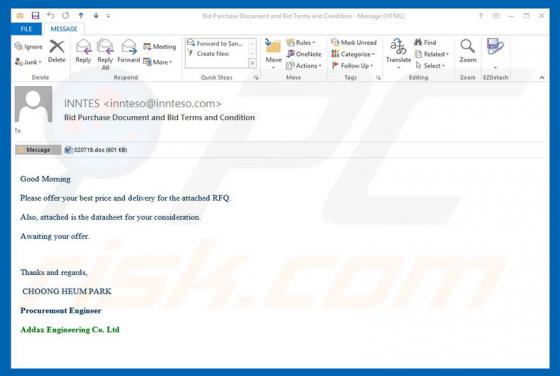Open Follow Up flag menu
The image size is (560, 376).
(x=352, y=66)
